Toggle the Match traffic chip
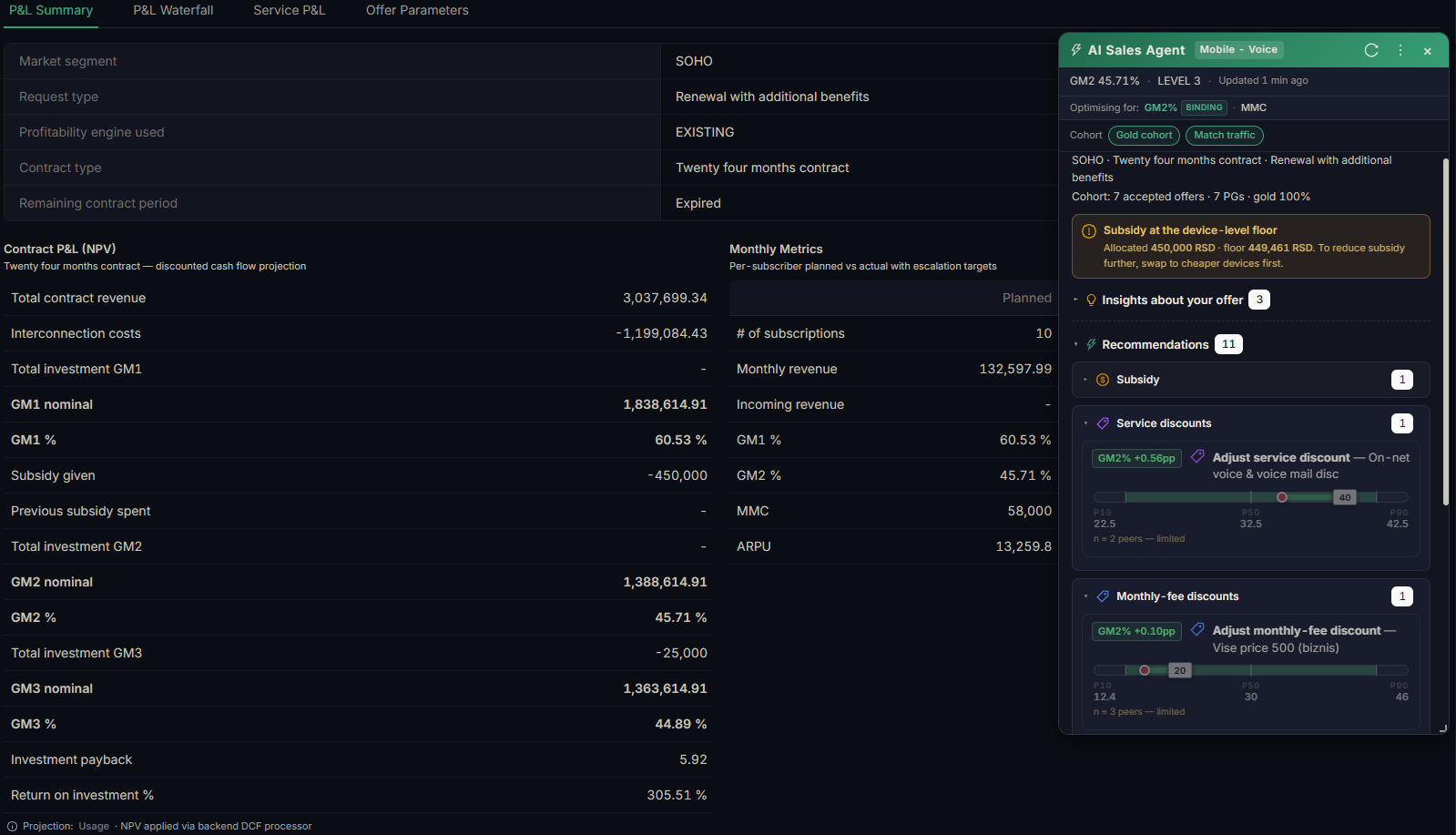Image resolution: width=1456 pixels, height=835 pixels. click(1224, 136)
